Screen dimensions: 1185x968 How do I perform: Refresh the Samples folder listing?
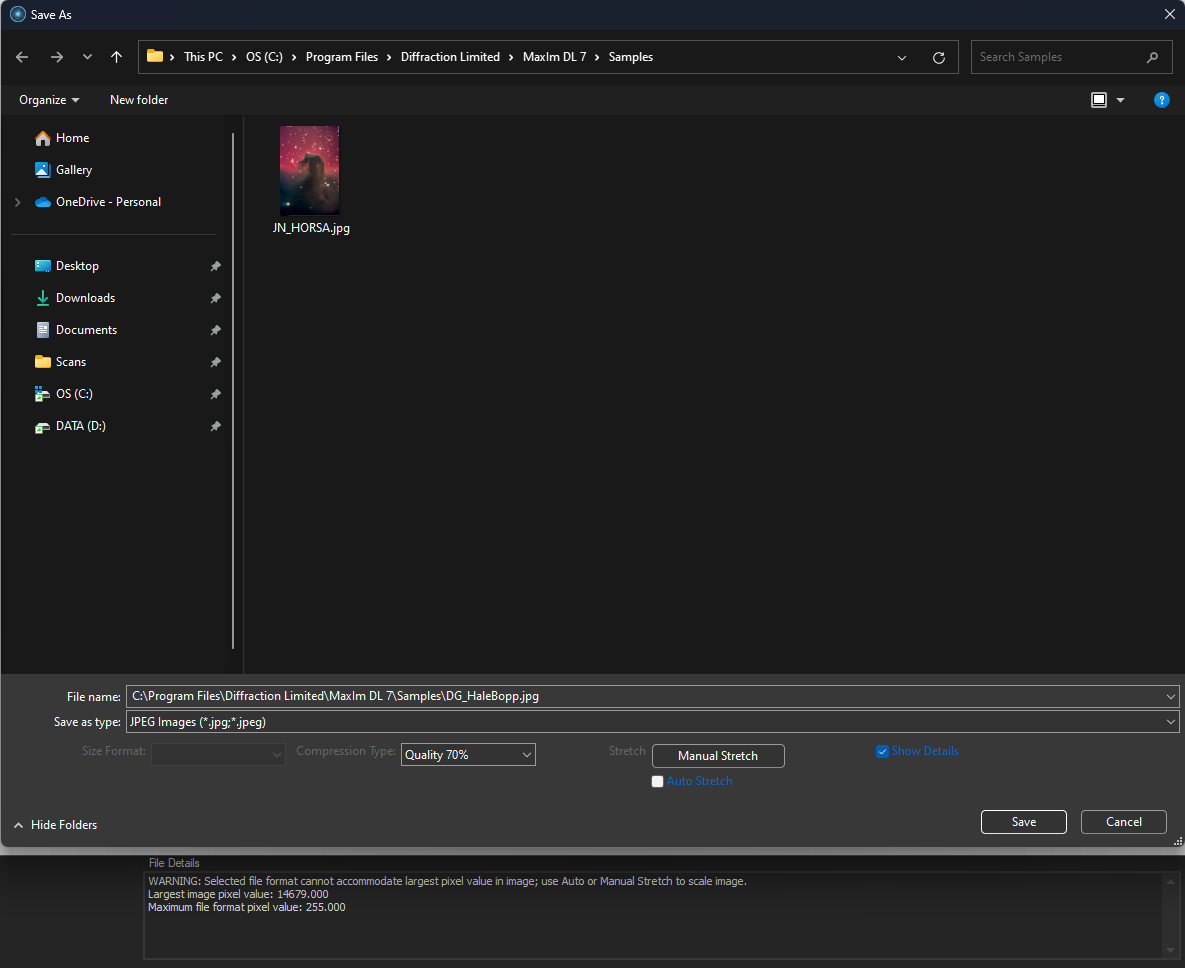(x=938, y=58)
